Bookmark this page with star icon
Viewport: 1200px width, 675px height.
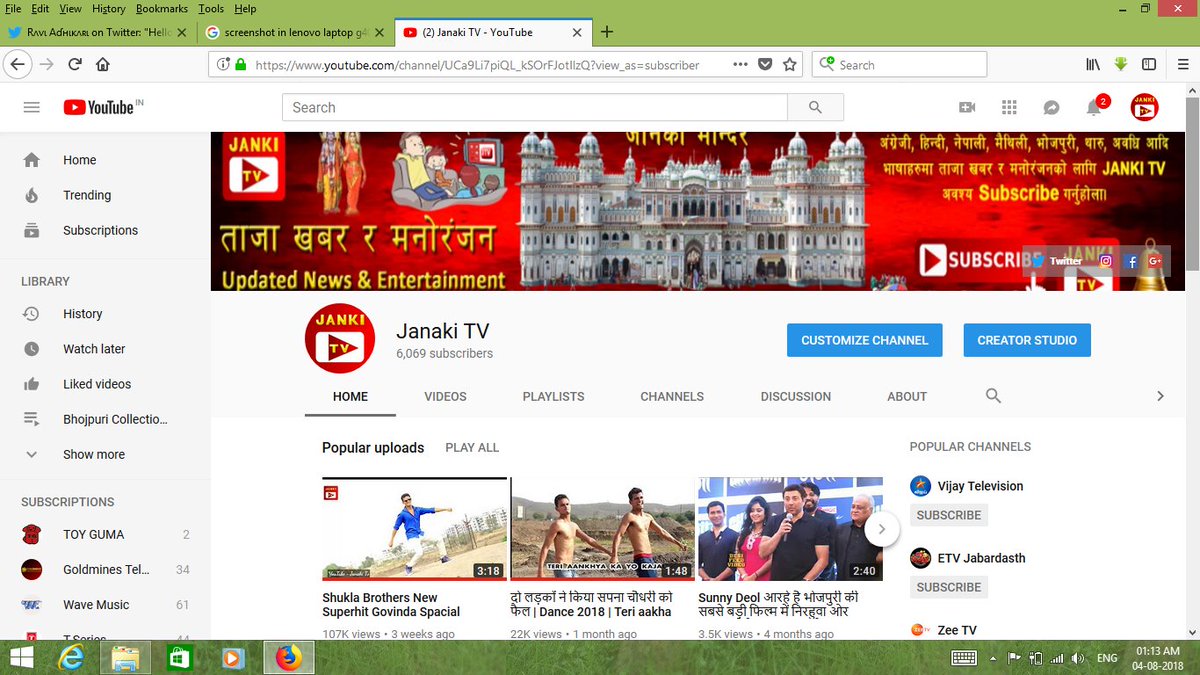790,64
